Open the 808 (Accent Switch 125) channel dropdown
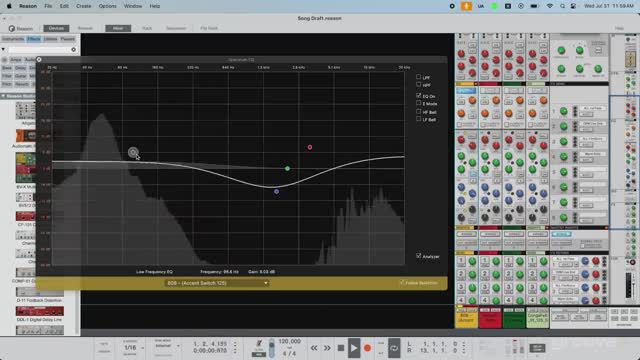The height and width of the screenshot is (360, 640). click(x=216, y=283)
